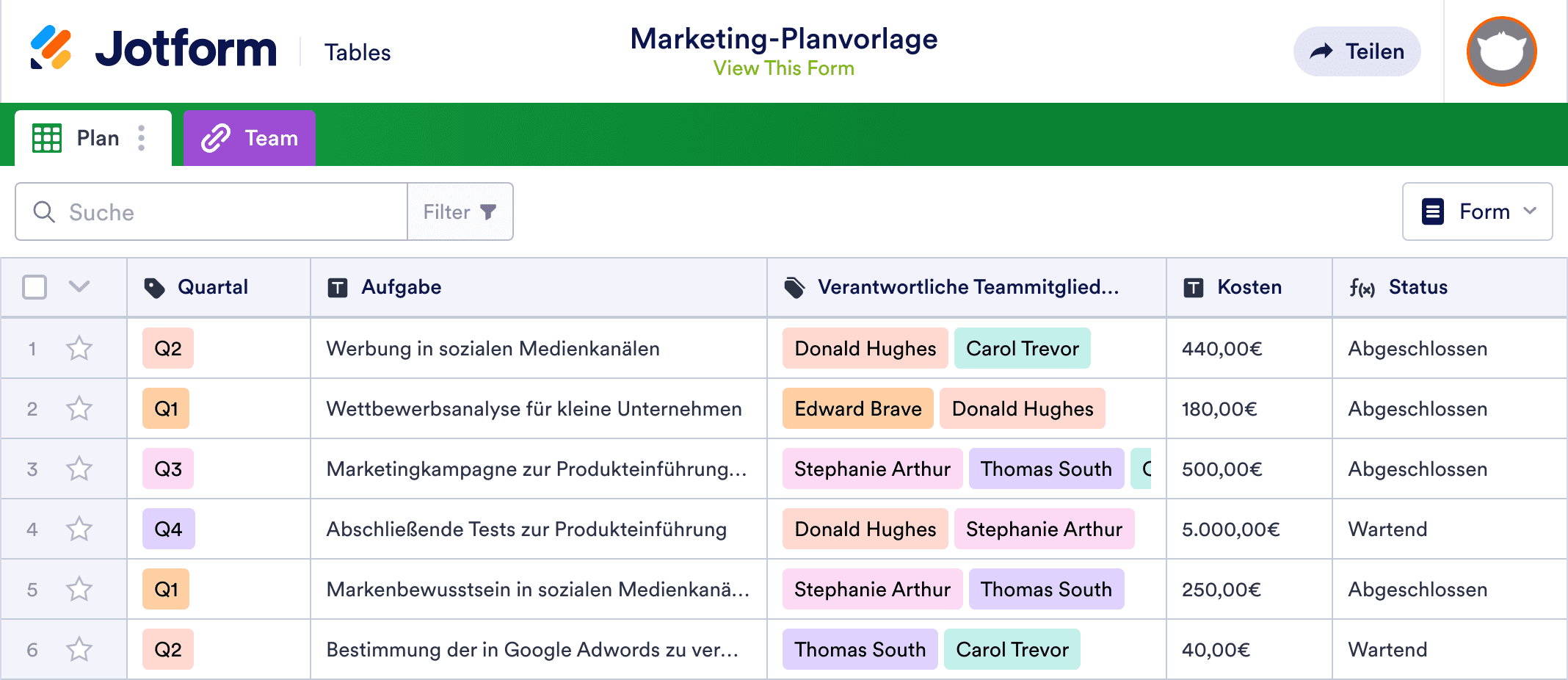The image size is (1568, 680).
Task: Click the formula icon in the Status column header
Action: pyautogui.click(x=1363, y=287)
